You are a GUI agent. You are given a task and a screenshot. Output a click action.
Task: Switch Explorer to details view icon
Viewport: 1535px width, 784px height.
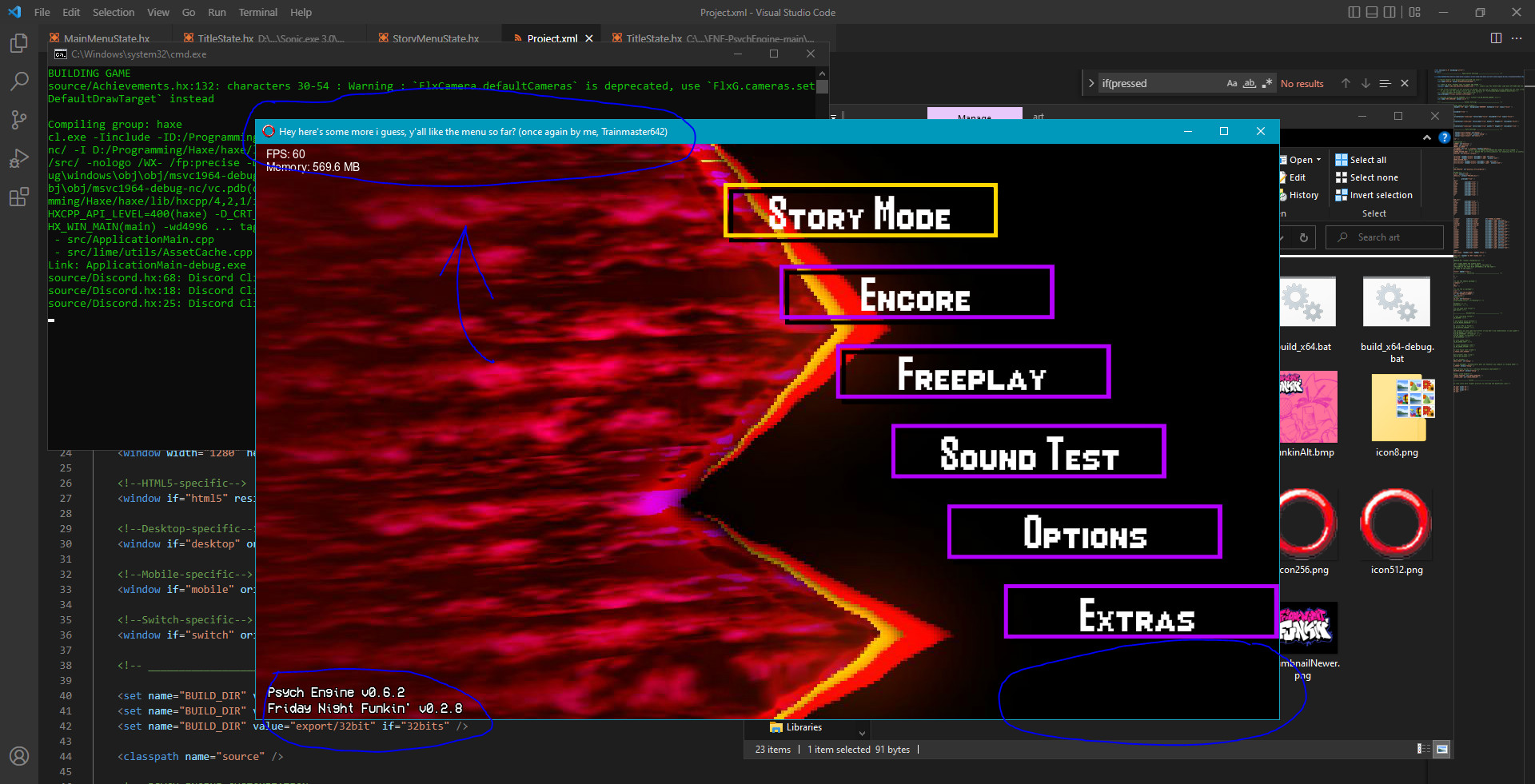(1424, 749)
